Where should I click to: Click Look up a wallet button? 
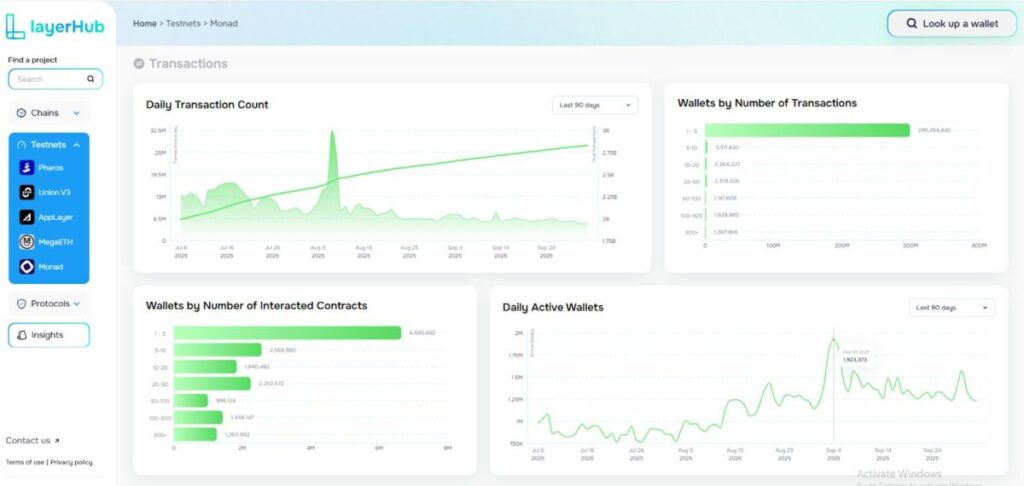pos(951,24)
